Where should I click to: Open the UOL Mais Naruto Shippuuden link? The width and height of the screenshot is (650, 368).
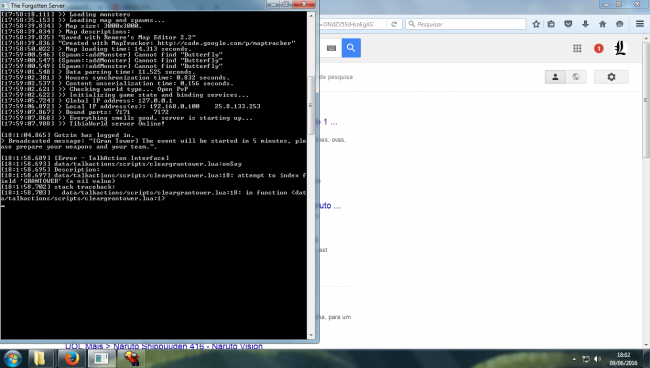tap(164, 346)
